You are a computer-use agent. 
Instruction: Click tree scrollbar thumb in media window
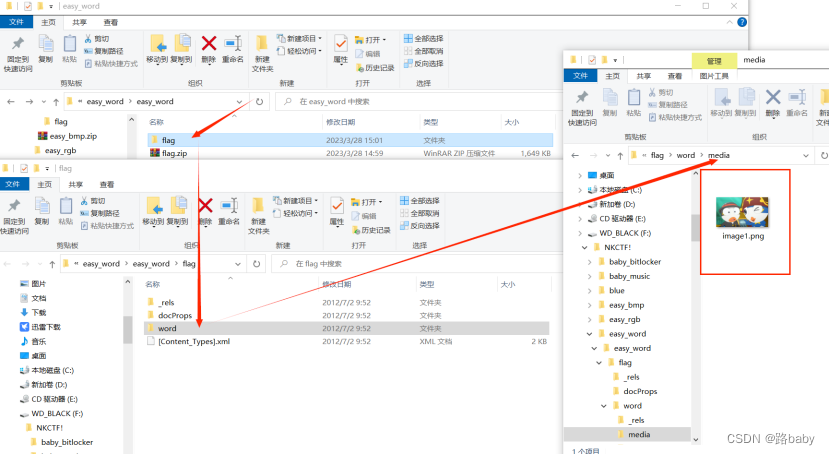[x=695, y=228]
